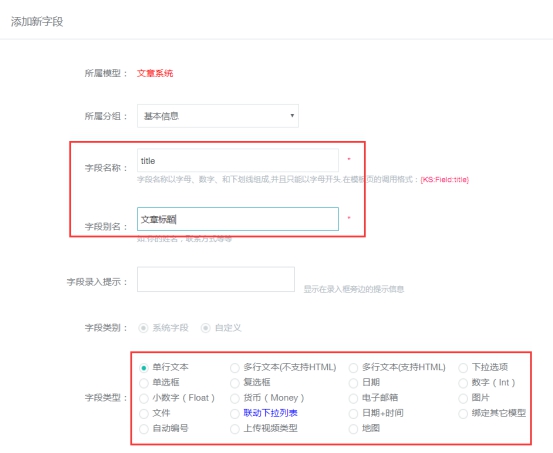
Task: Choose 多行文本(不支持HTML) field type
Action: (235, 368)
